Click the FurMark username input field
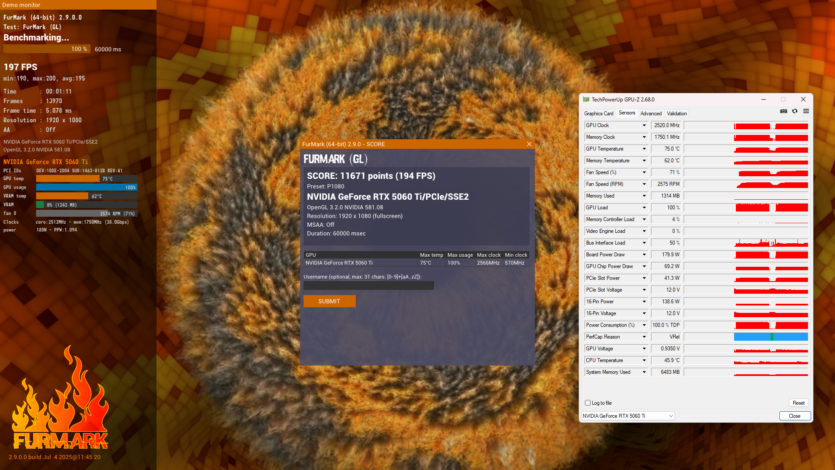The height and width of the screenshot is (470, 835). pos(369,286)
